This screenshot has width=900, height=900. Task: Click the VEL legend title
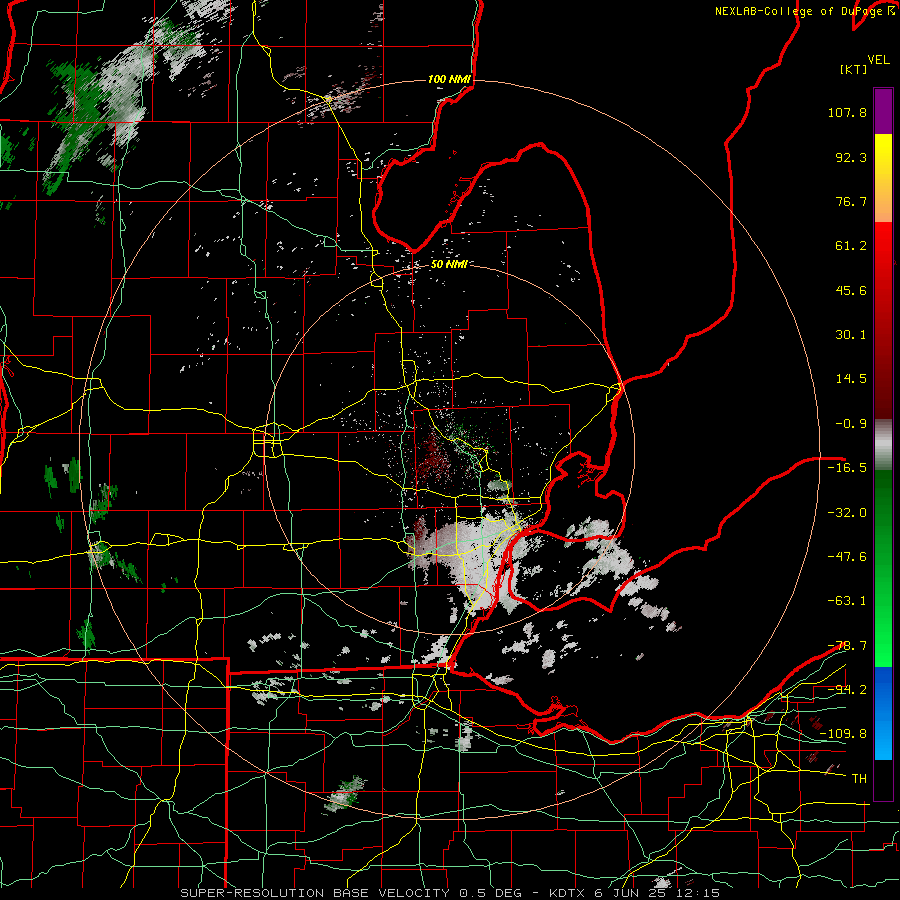click(878, 60)
